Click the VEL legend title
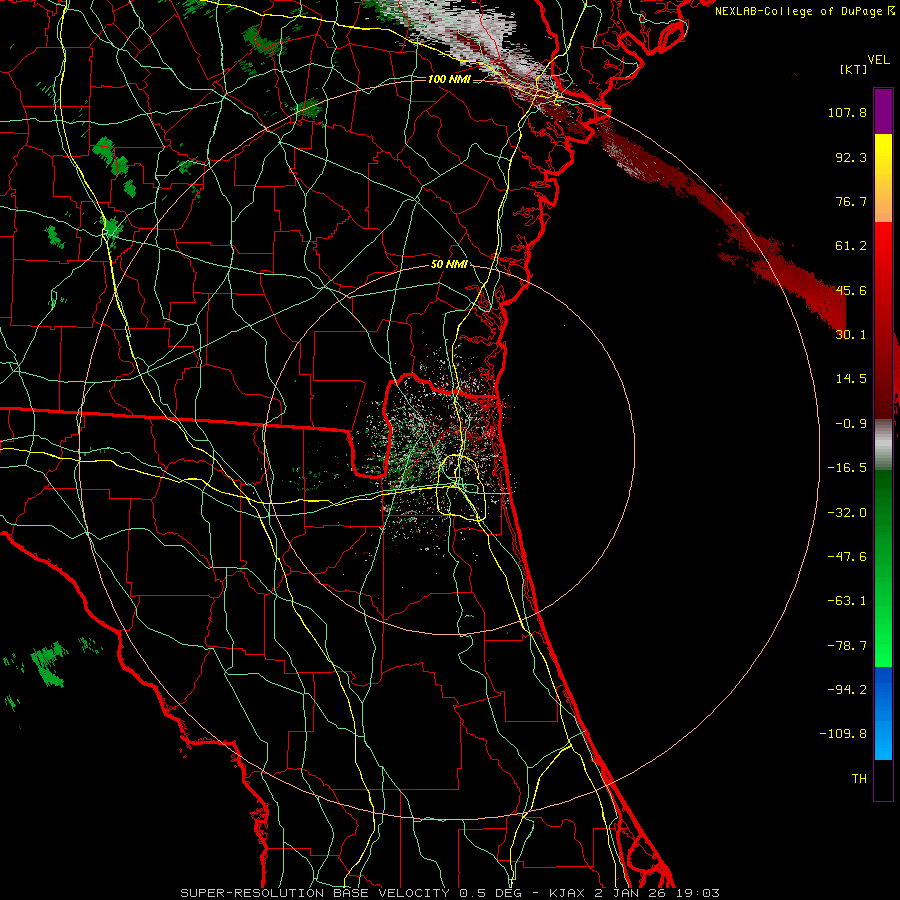The image size is (900, 900). (878, 60)
